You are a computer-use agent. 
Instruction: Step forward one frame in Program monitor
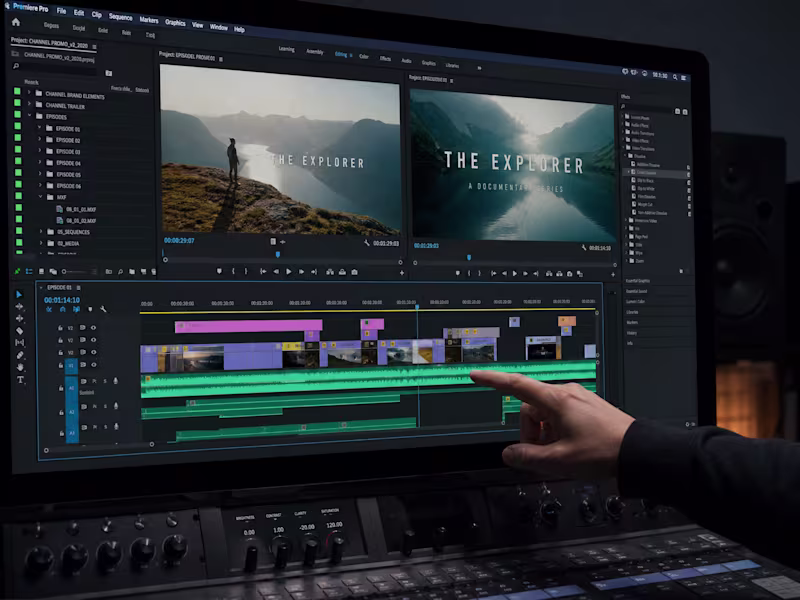tap(525, 273)
